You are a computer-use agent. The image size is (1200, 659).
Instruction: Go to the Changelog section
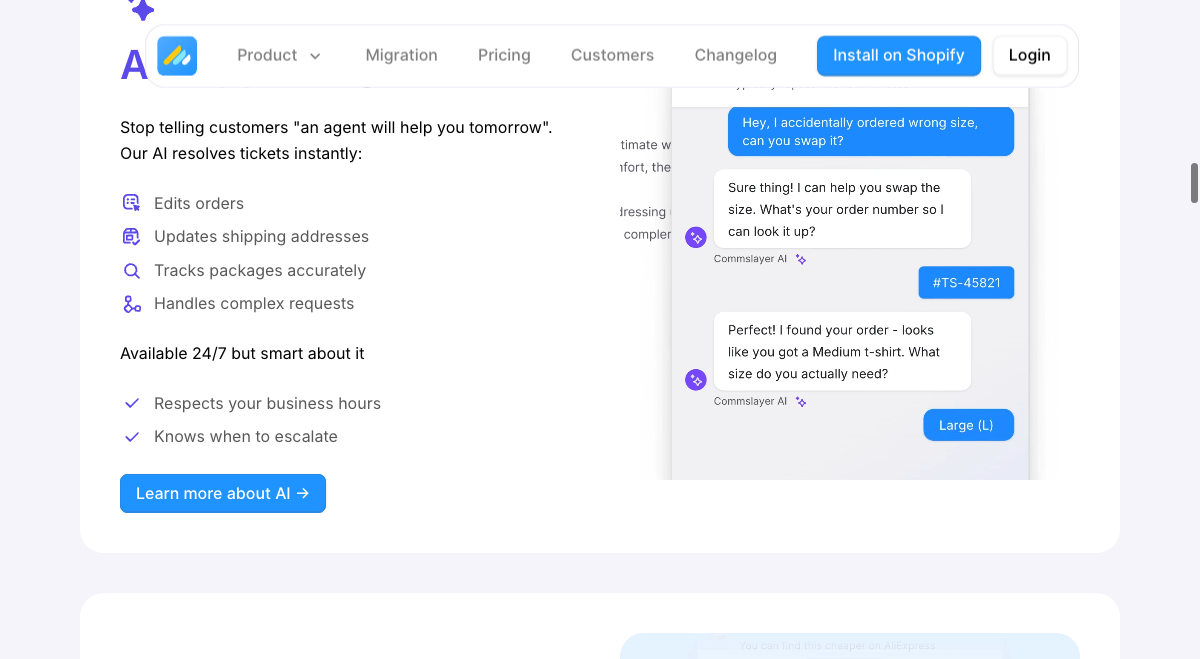pos(735,55)
